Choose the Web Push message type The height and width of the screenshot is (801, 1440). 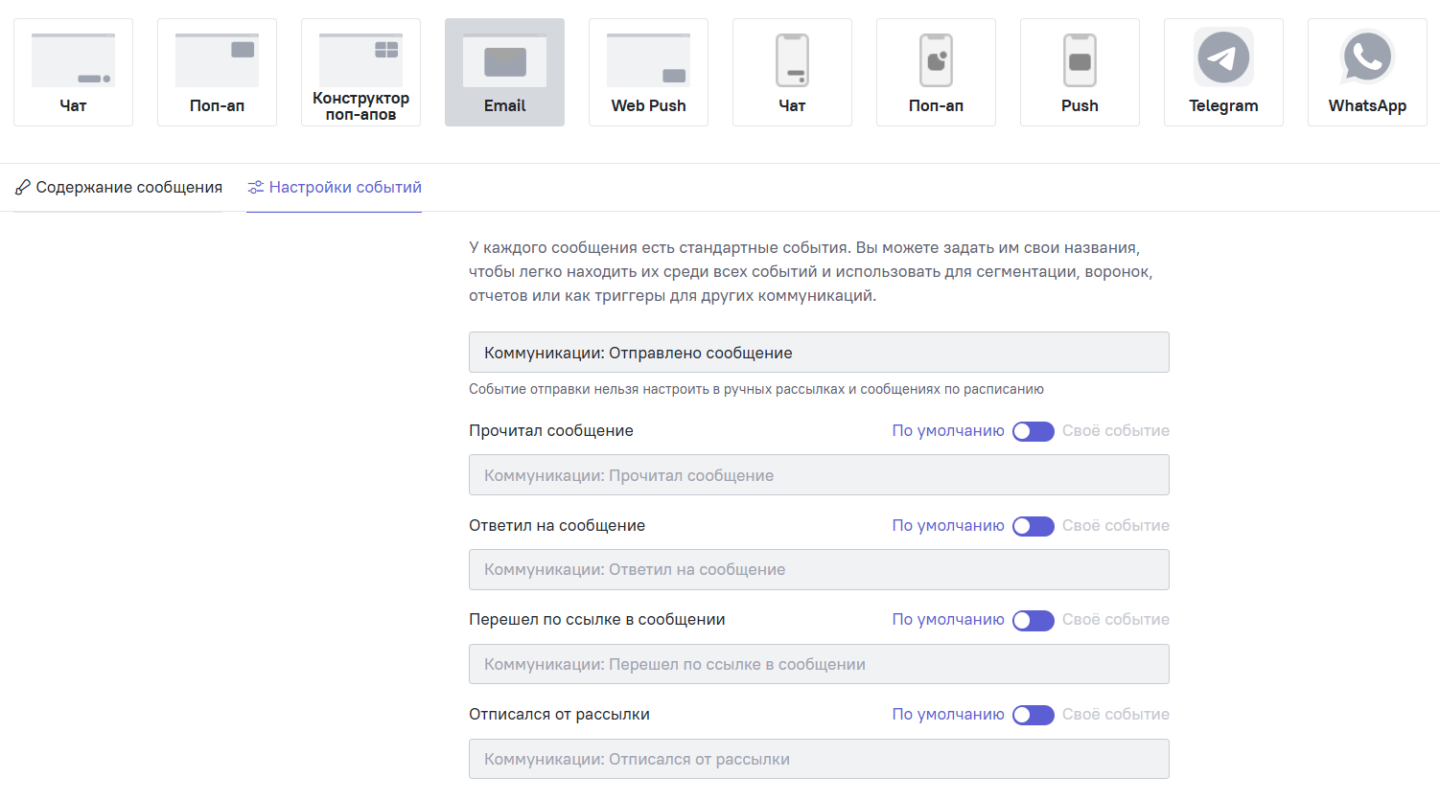pos(649,72)
